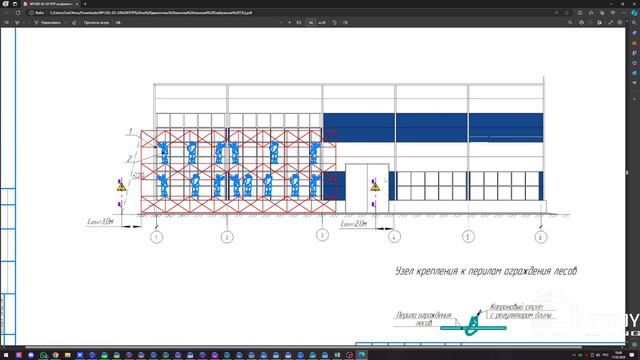Image resolution: width=640 pixels, height=360 pixels.
Task: Open the Copilot icon at the top right
Action: click(634, 13)
